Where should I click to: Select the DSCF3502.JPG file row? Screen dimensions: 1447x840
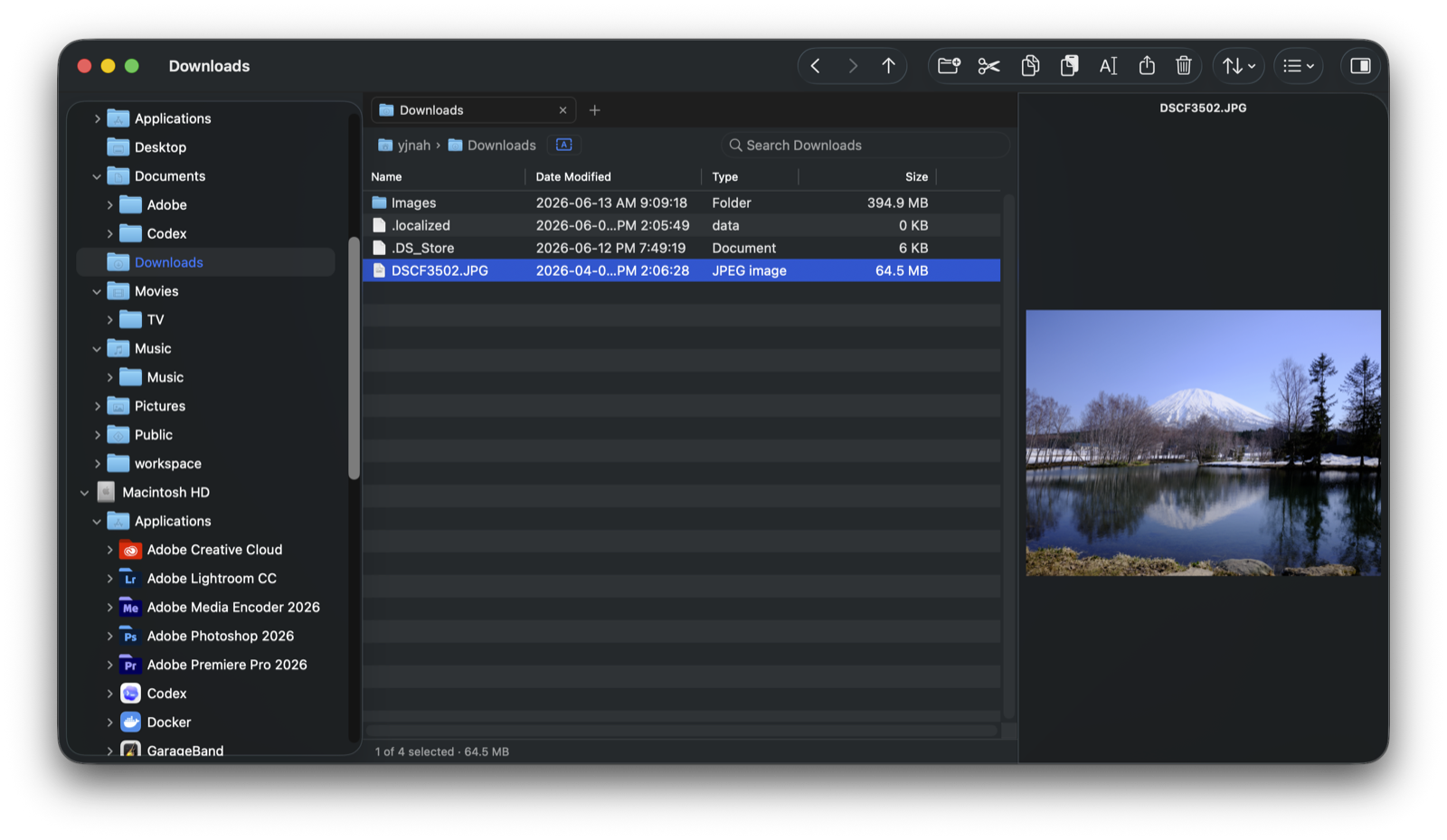coord(682,270)
